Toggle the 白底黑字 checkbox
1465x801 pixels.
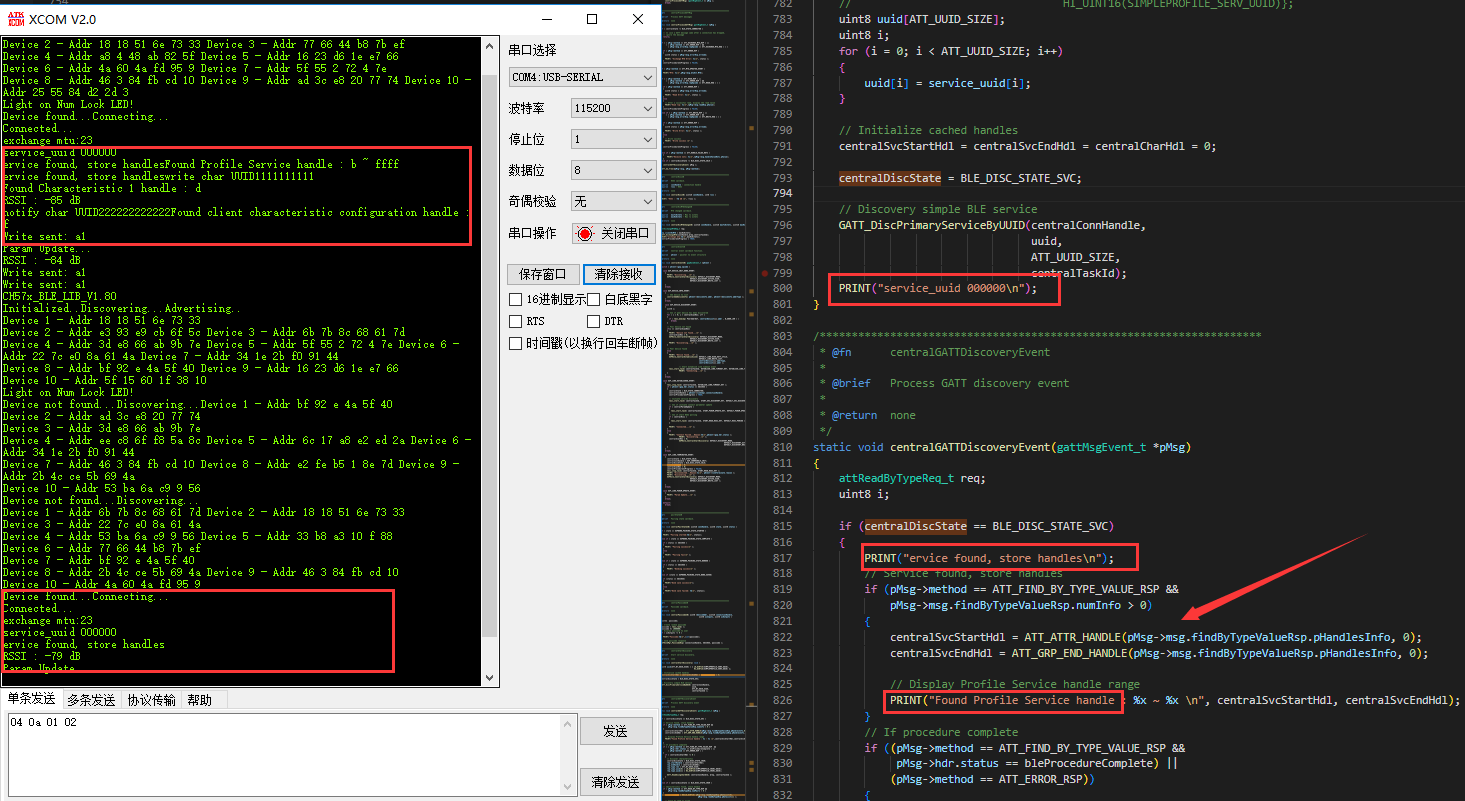tap(593, 299)
